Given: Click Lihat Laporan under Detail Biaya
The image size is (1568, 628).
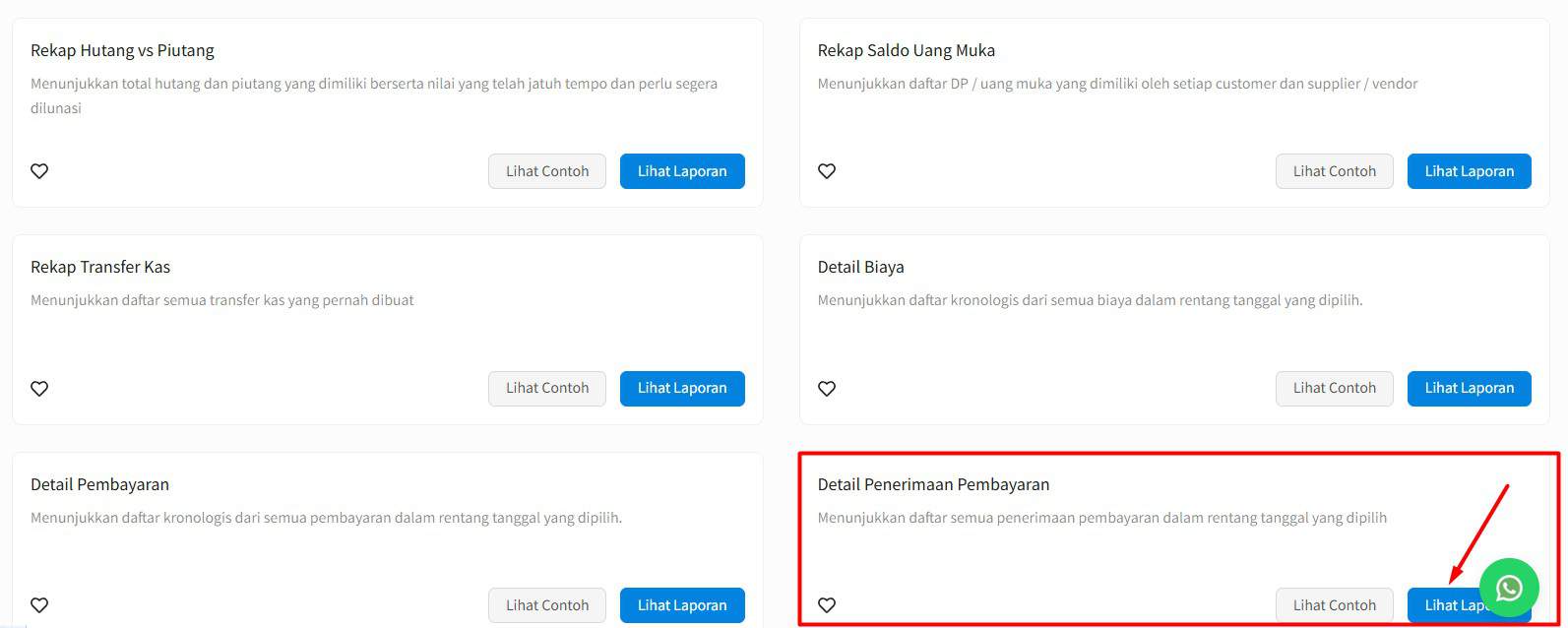Looking at the screenshot, I should click(x=1469, y=388).
